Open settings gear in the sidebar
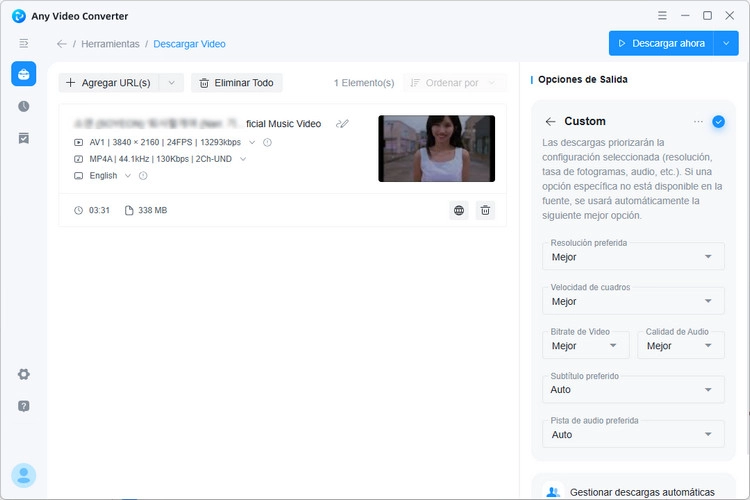This screenshot has width=750, height=500. [23, 374]
